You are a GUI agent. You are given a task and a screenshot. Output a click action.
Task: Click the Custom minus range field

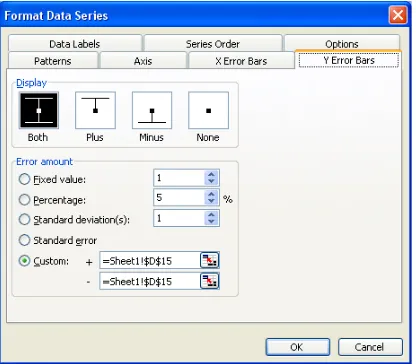[150, 281]
